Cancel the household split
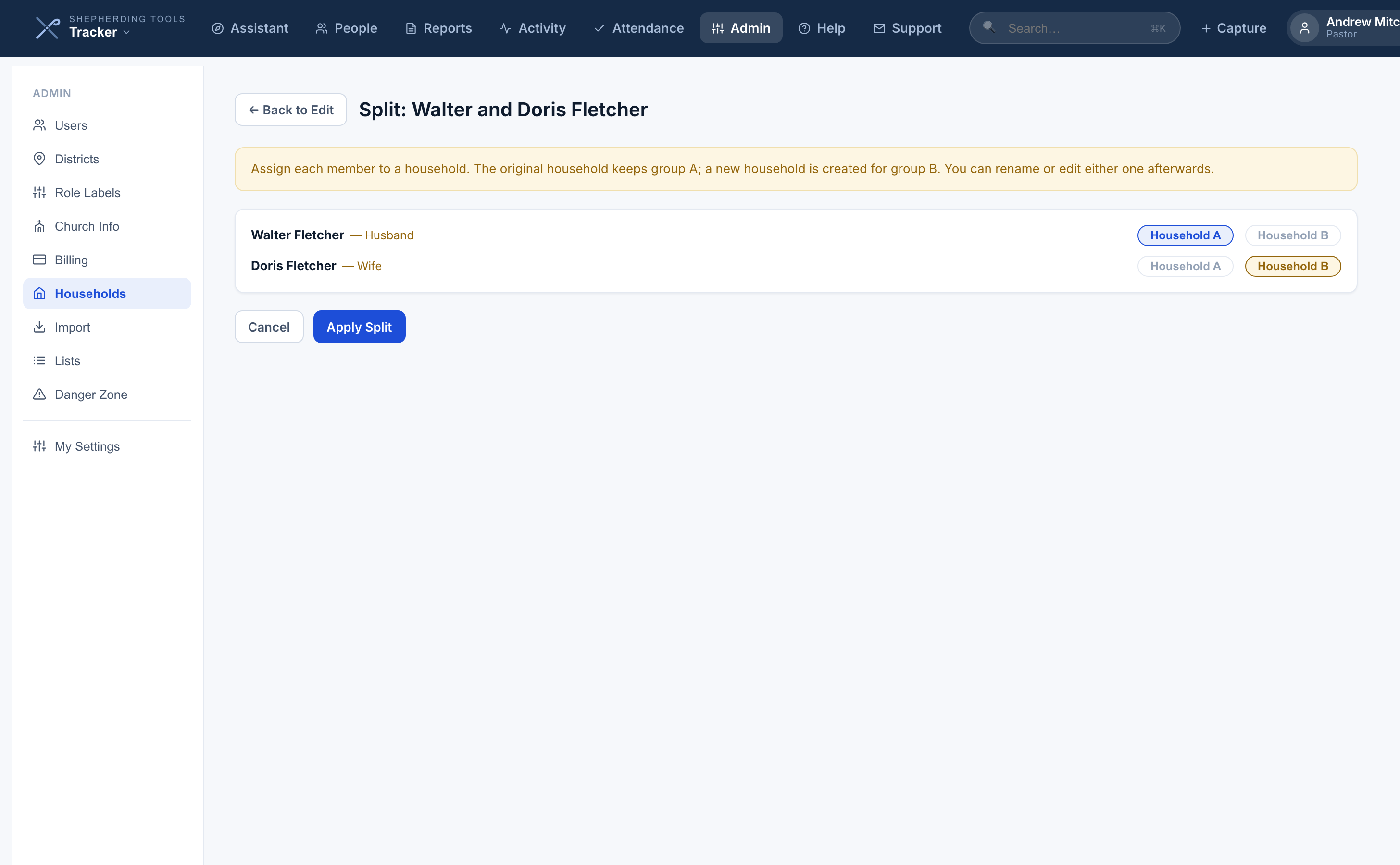Image resolution: width=1400 pixels, height=865 pixels. pos(269,327)
